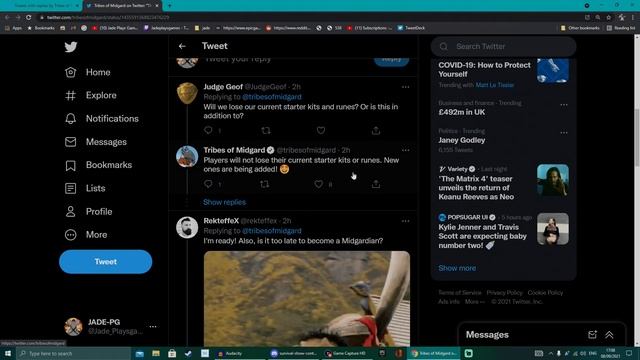Expand the Messages drawer
The width and height of the screenshot is (640, 360).
click(609, 335)
